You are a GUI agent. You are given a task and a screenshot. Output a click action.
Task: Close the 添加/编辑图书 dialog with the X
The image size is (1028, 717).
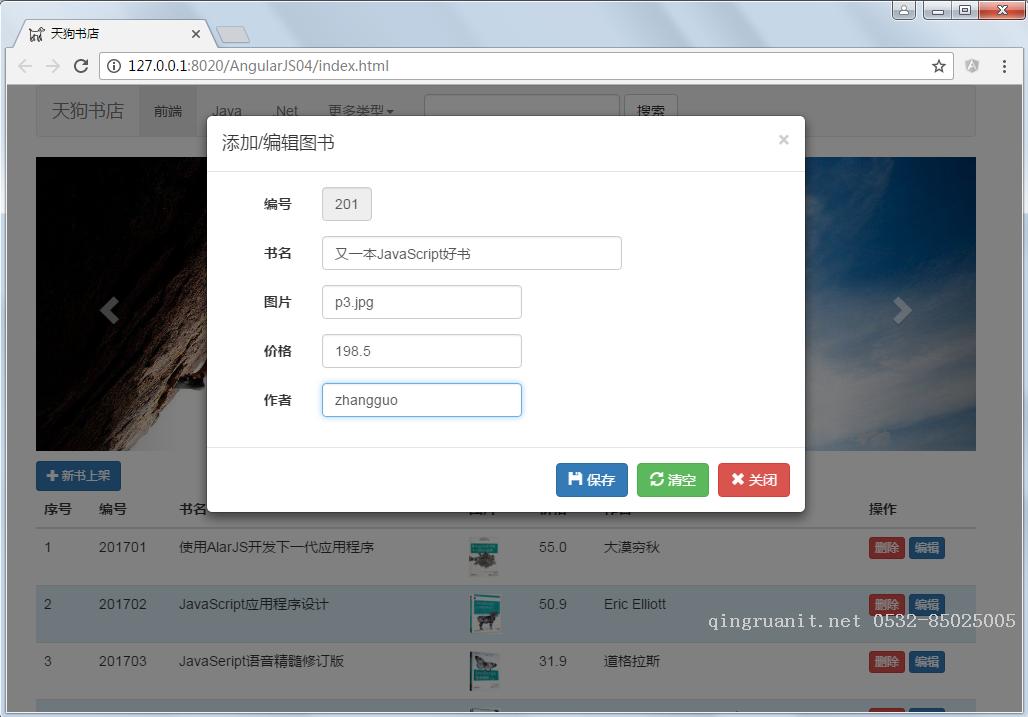pos(783,140)
